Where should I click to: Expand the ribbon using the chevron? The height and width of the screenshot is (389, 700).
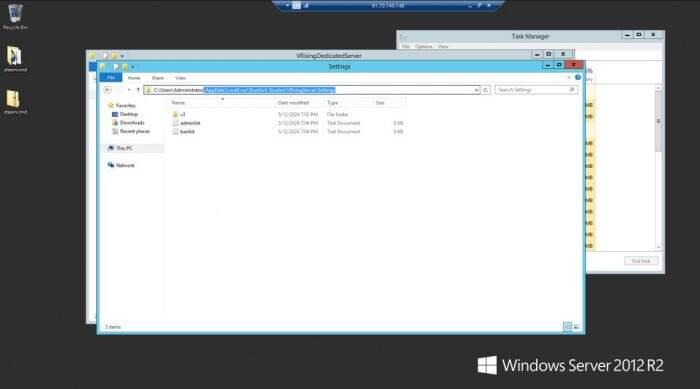tap(569, 78)
